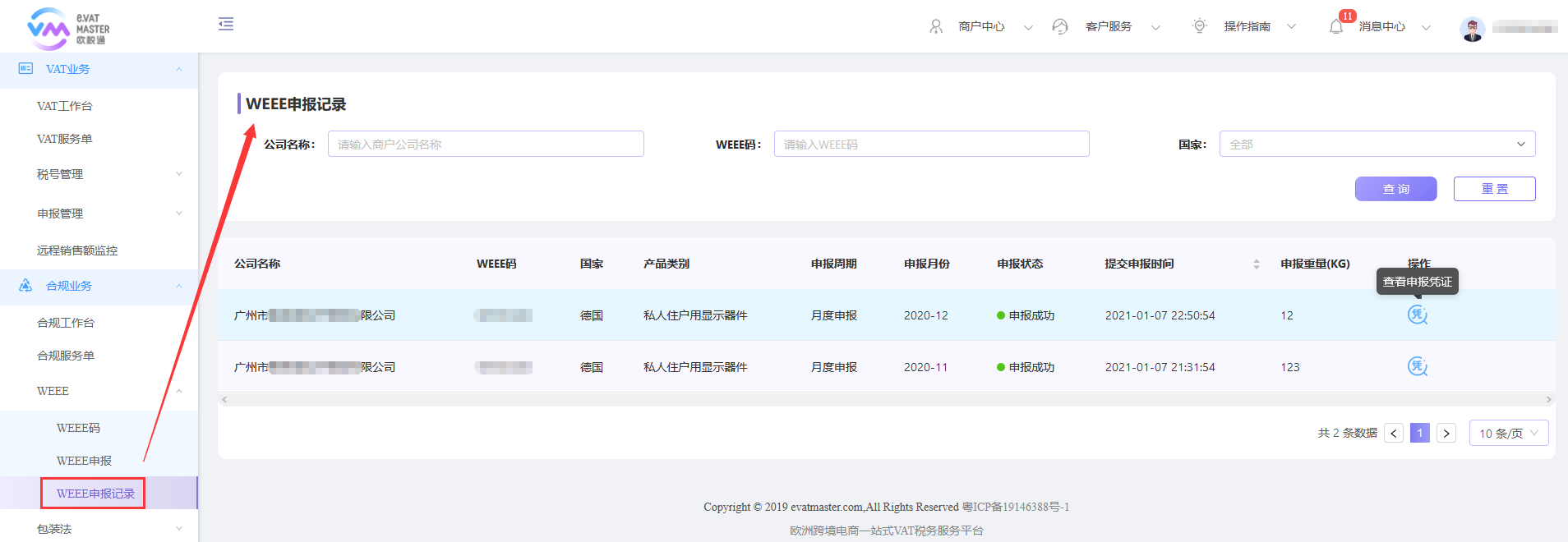The width and height of the screenshot is (1568, 542).
Task: Collapse the VAT业务 menu section
Action: click(x=179, y=69)
